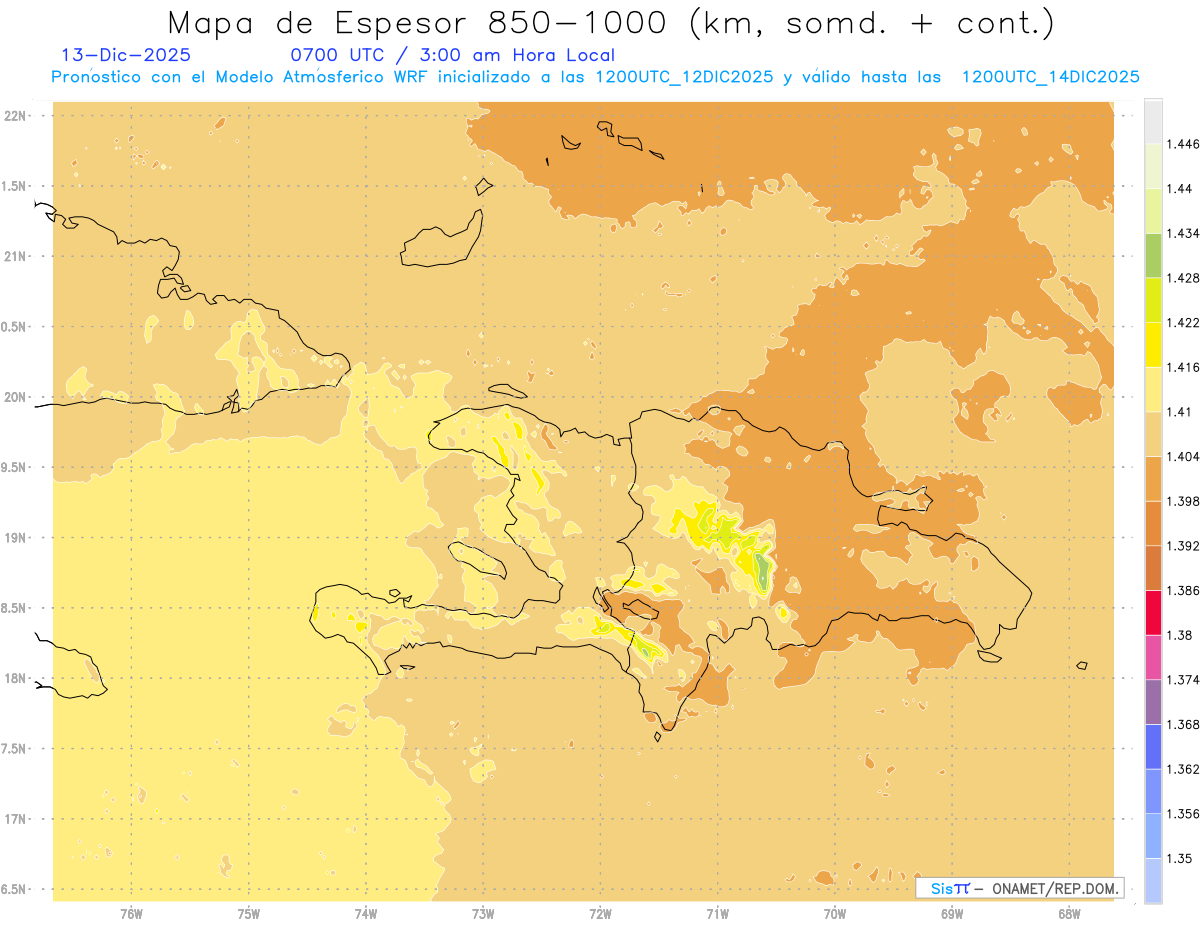Image resolution: width=1200 pixels, height=927 pixels.
Task: Click the green swatch between 1.428 and 1.434
Action: tap(1153, 255)
